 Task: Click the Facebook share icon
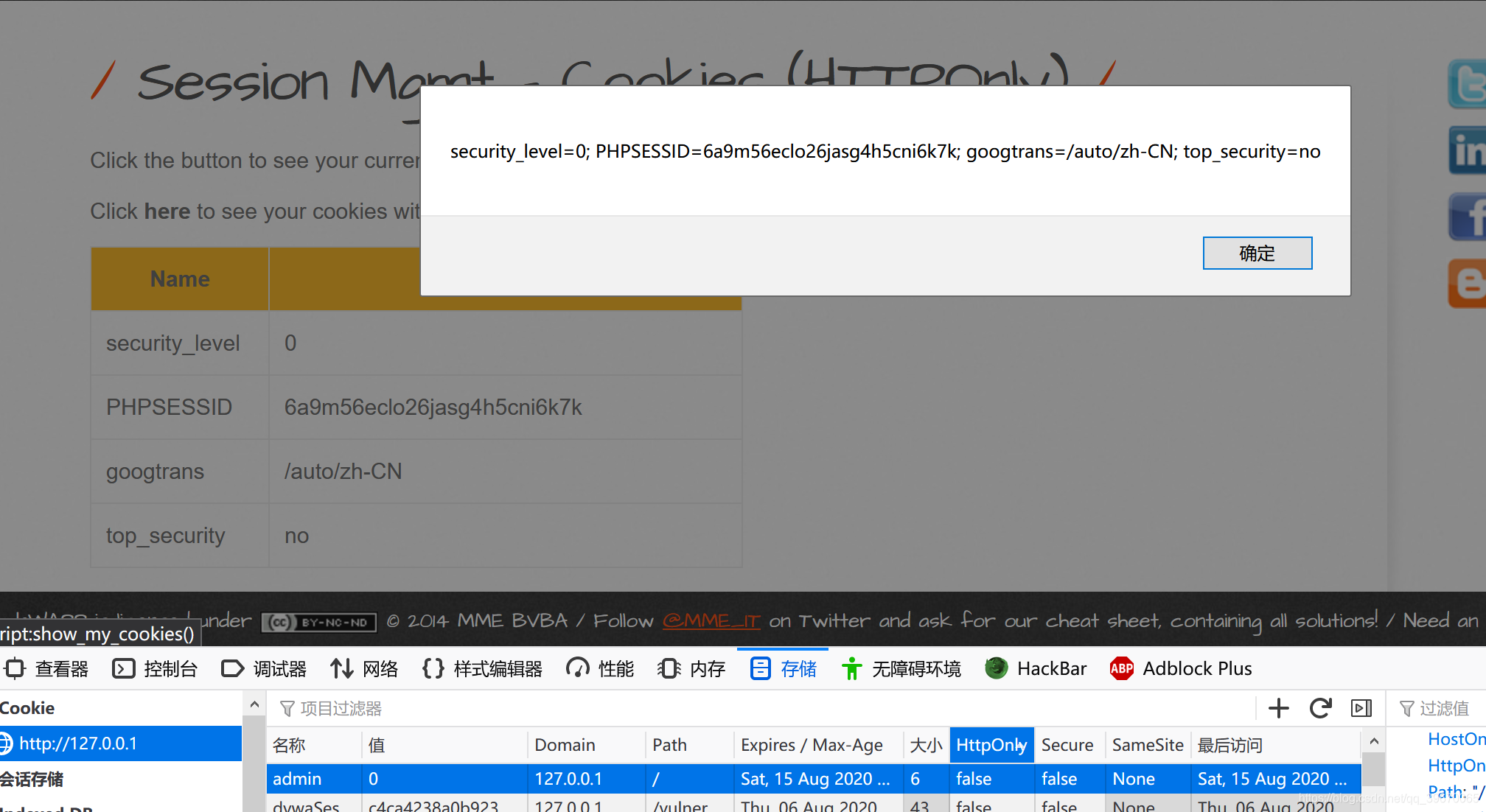(x=1467, y=217)
